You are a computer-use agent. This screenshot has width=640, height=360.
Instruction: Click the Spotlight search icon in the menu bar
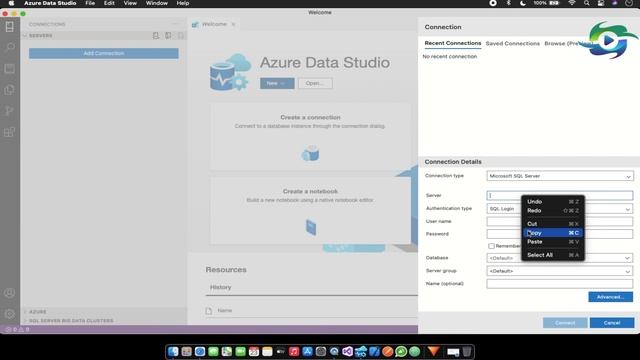click(x=587, y=3)
